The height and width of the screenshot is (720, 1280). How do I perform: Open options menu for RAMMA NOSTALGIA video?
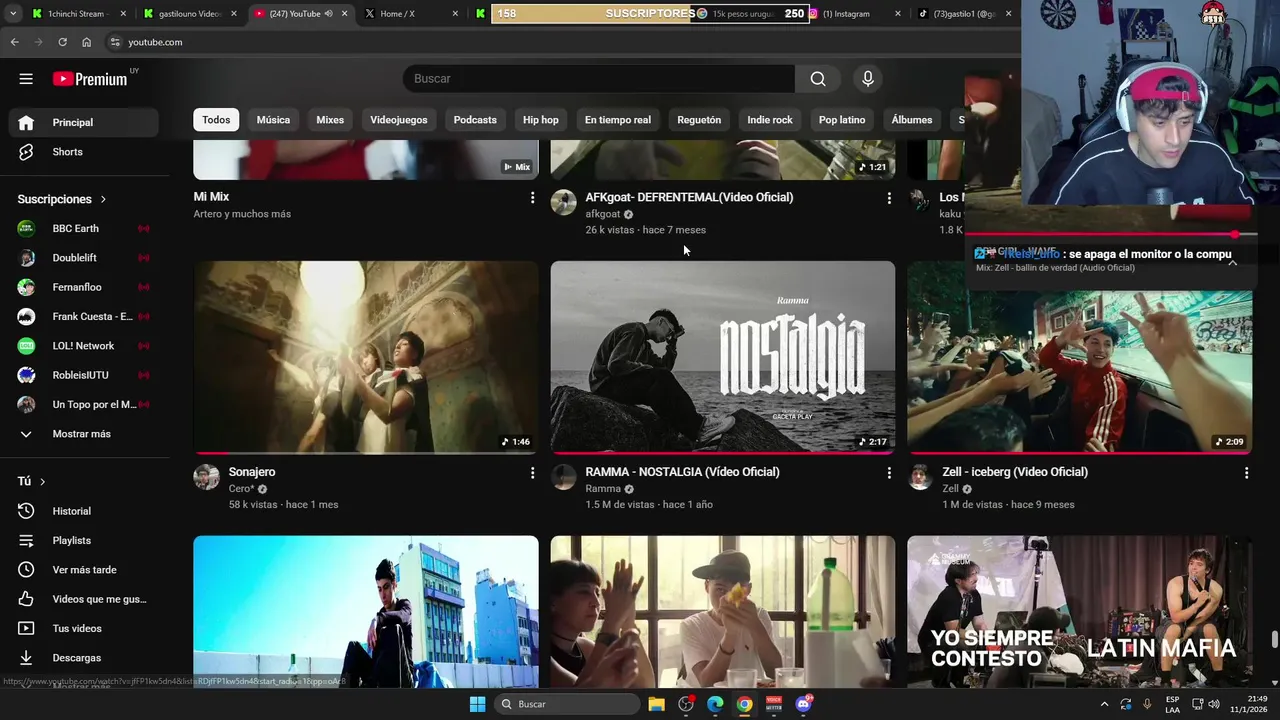[889, 473]
